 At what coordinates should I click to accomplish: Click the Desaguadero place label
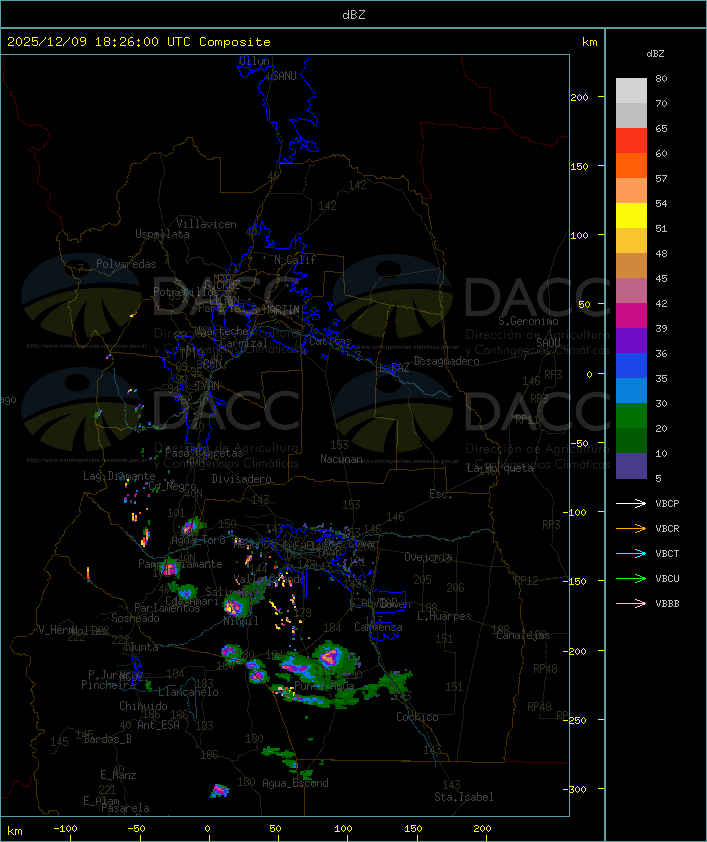[447, 361]
